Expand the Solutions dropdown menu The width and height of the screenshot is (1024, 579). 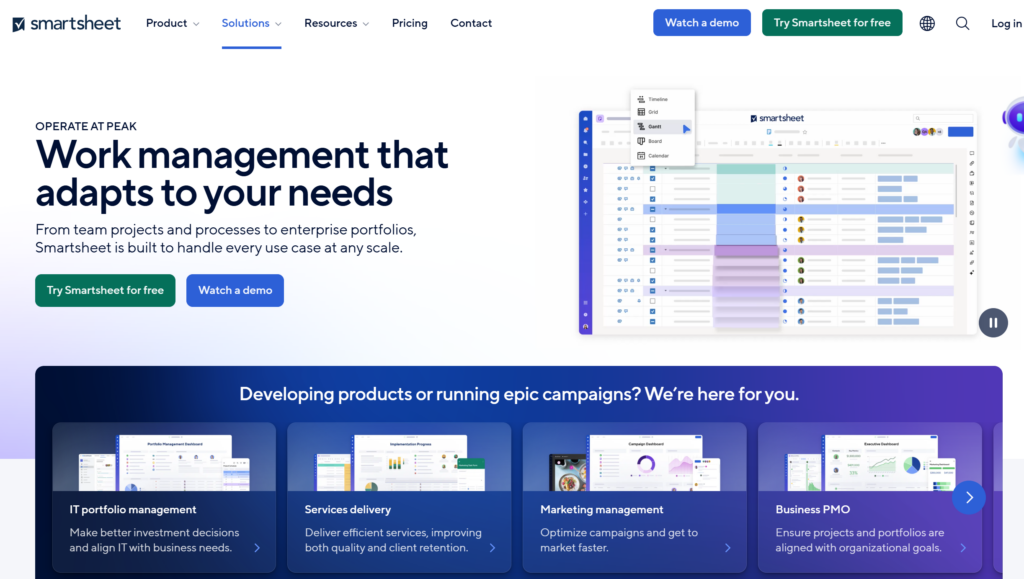(251, 23)
